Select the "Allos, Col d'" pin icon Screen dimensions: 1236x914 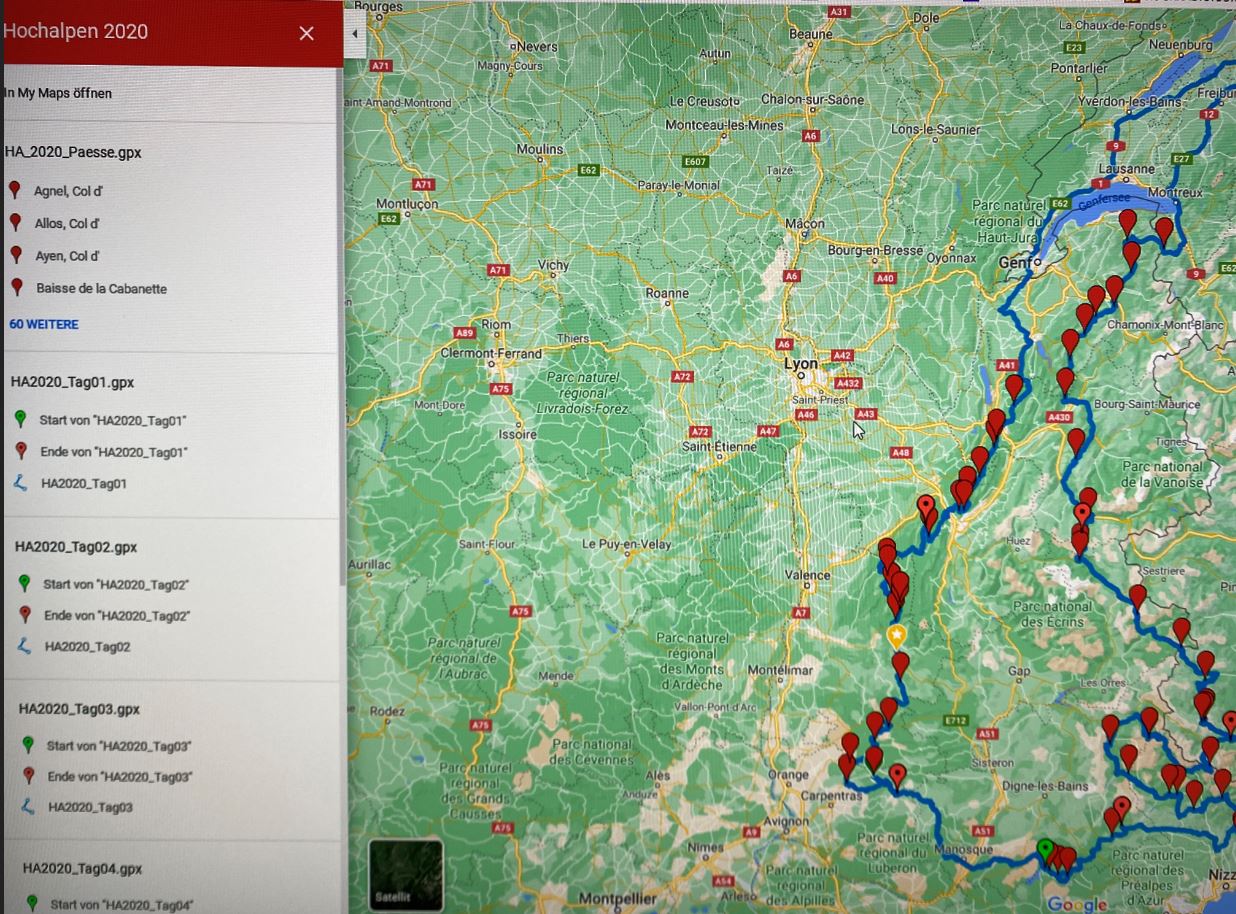(15, 222)
